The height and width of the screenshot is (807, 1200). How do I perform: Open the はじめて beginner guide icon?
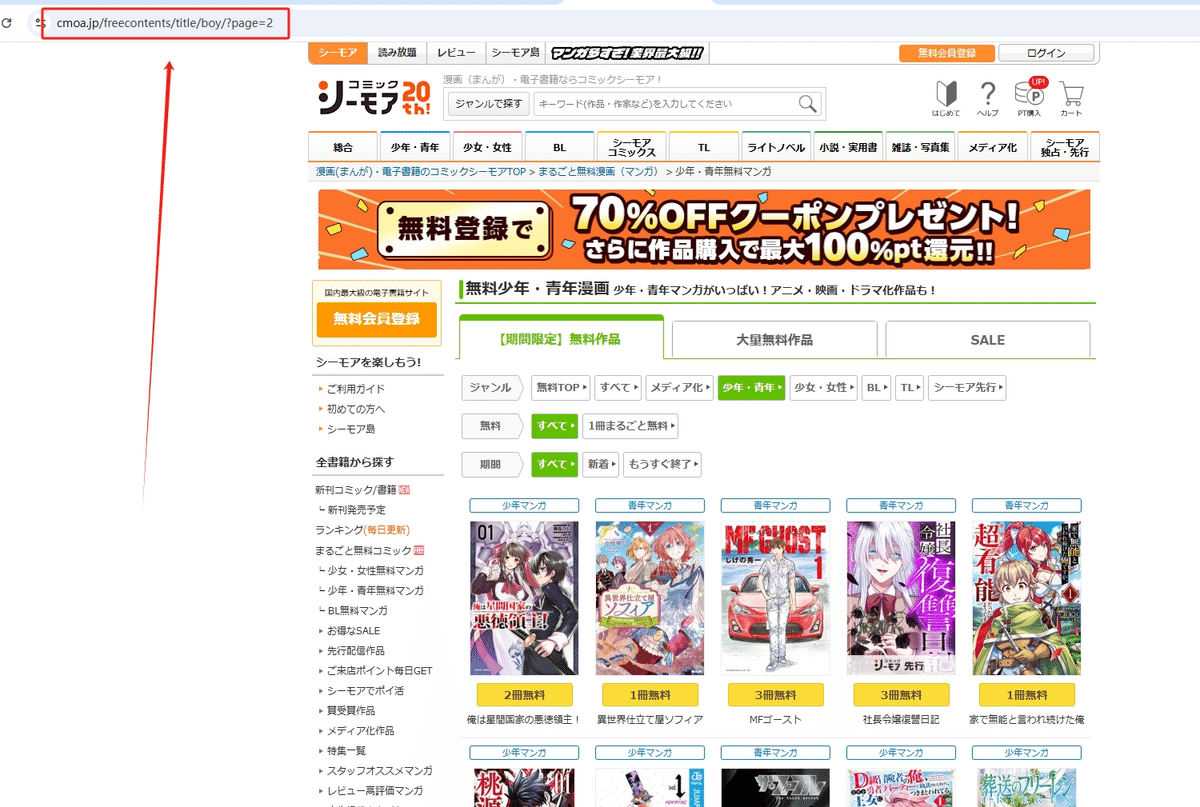tap(946, 99)
